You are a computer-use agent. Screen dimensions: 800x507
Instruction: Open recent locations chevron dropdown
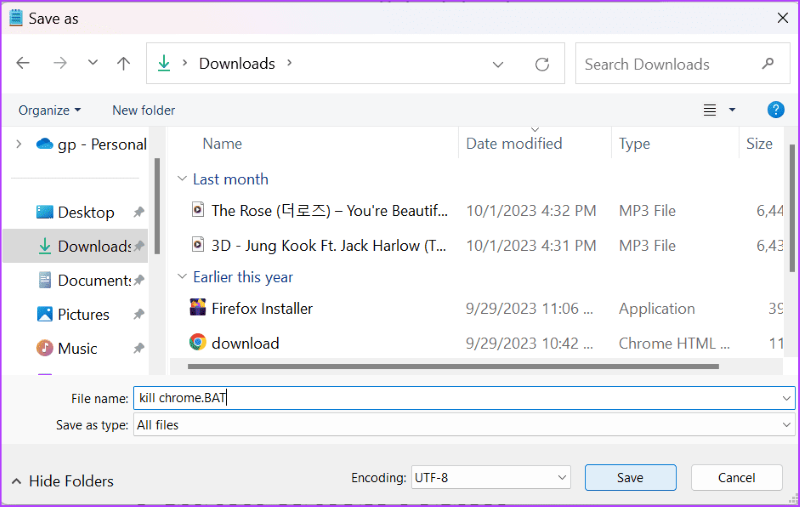(x=92, y=63)
